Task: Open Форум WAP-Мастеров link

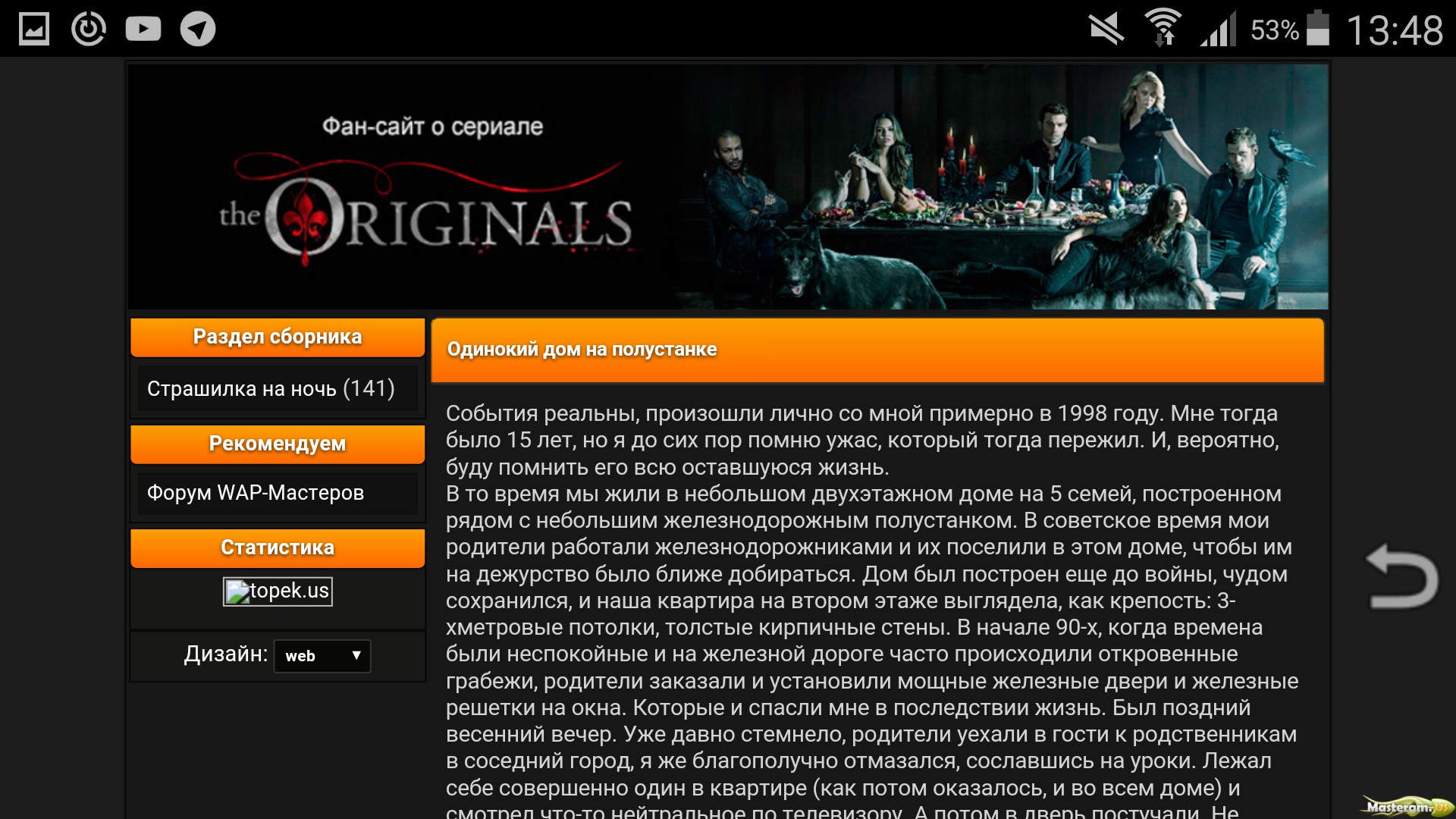Action: click(x=256, y=493)
